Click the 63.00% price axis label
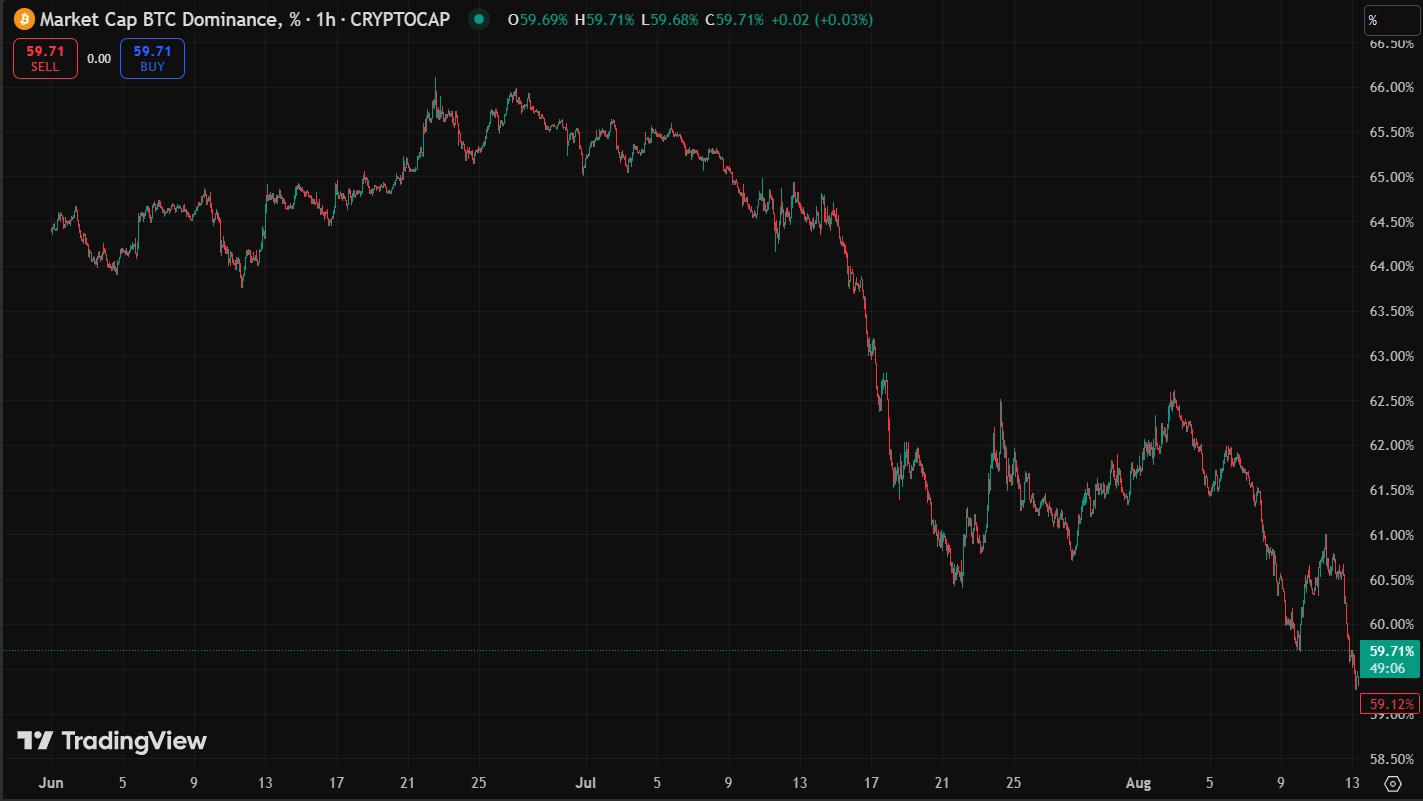The image size is (1423, 801). (1391, 356)
